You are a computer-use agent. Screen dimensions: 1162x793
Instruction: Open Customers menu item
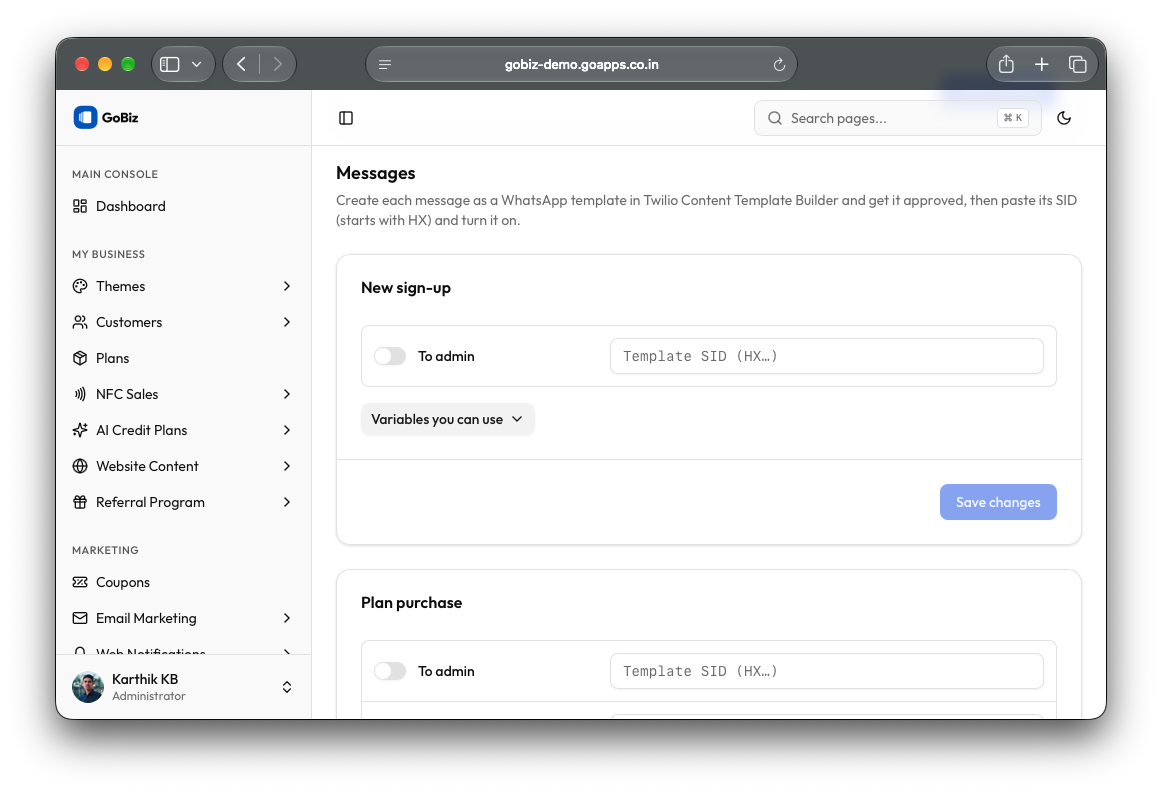pos(182,322)
